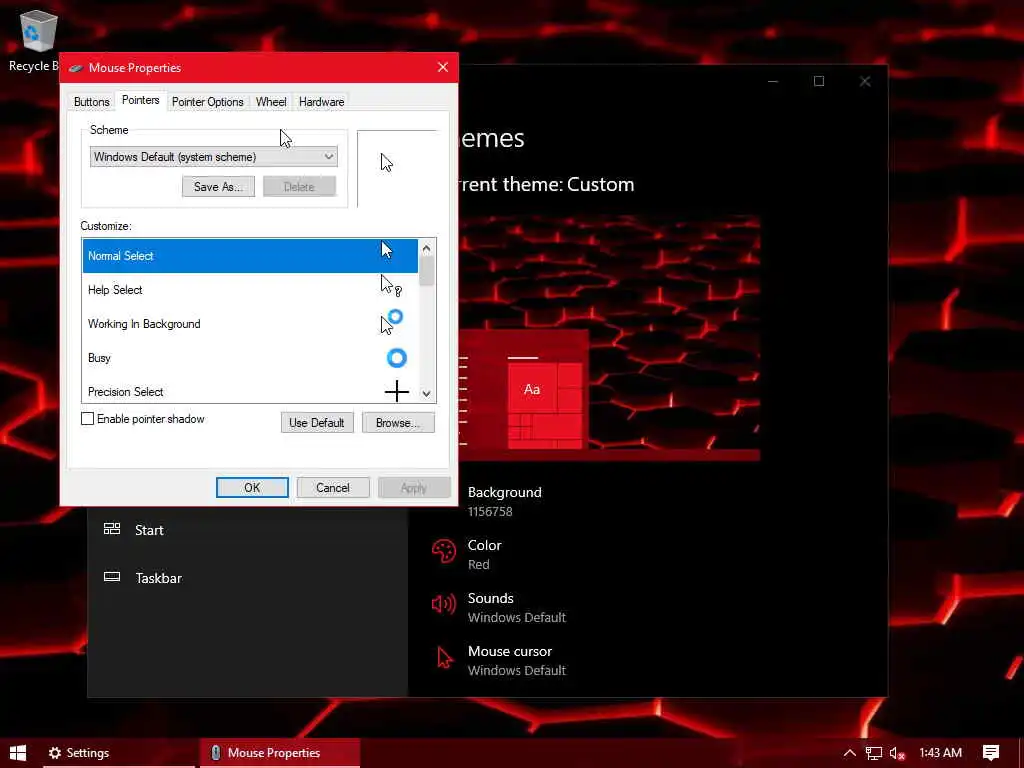Open the Action Center notification icon

click(x=991, y=753)
